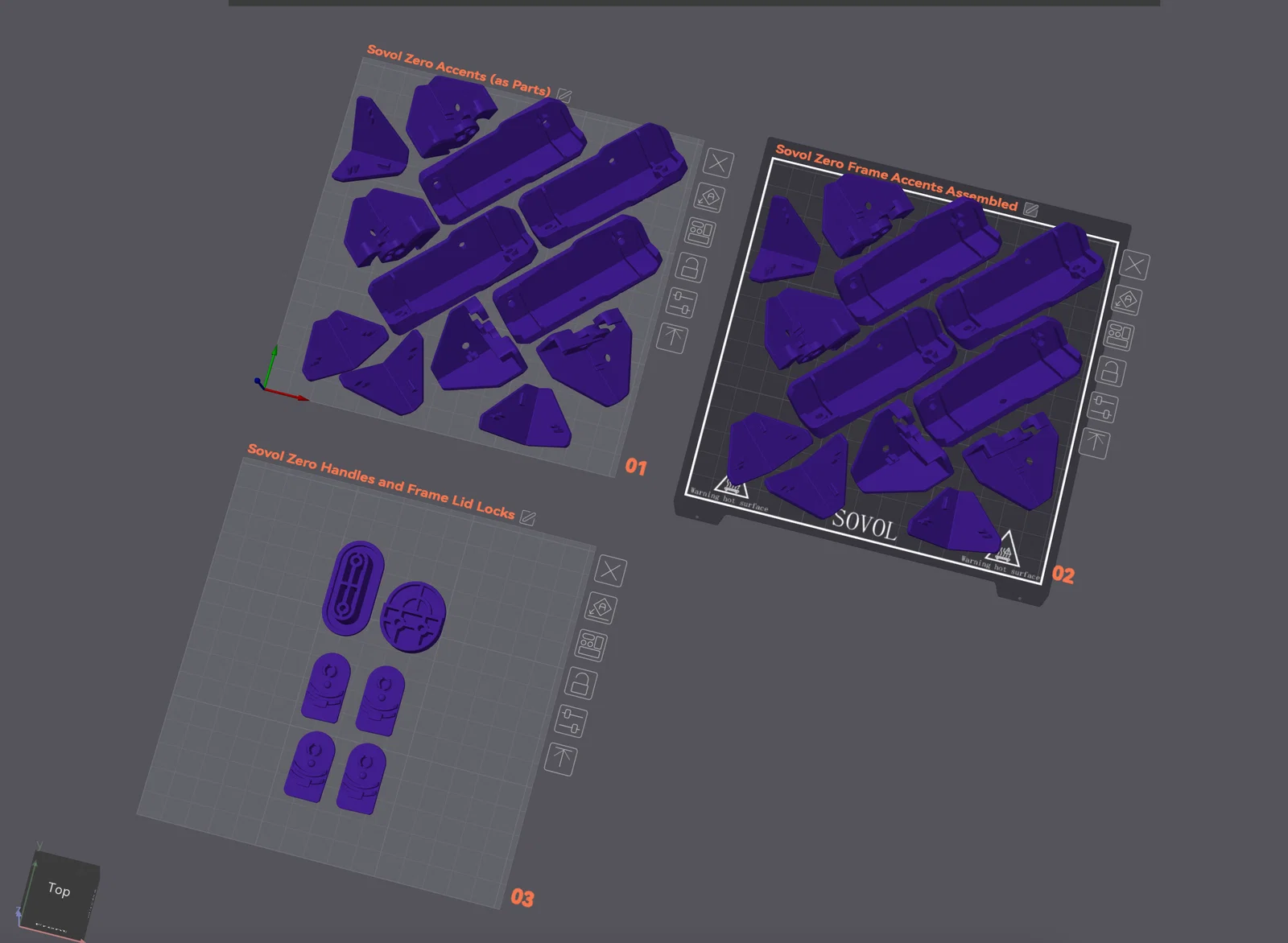Open plate settings for plate 01
Viewport: 1288px width, 943px height.
681,303
